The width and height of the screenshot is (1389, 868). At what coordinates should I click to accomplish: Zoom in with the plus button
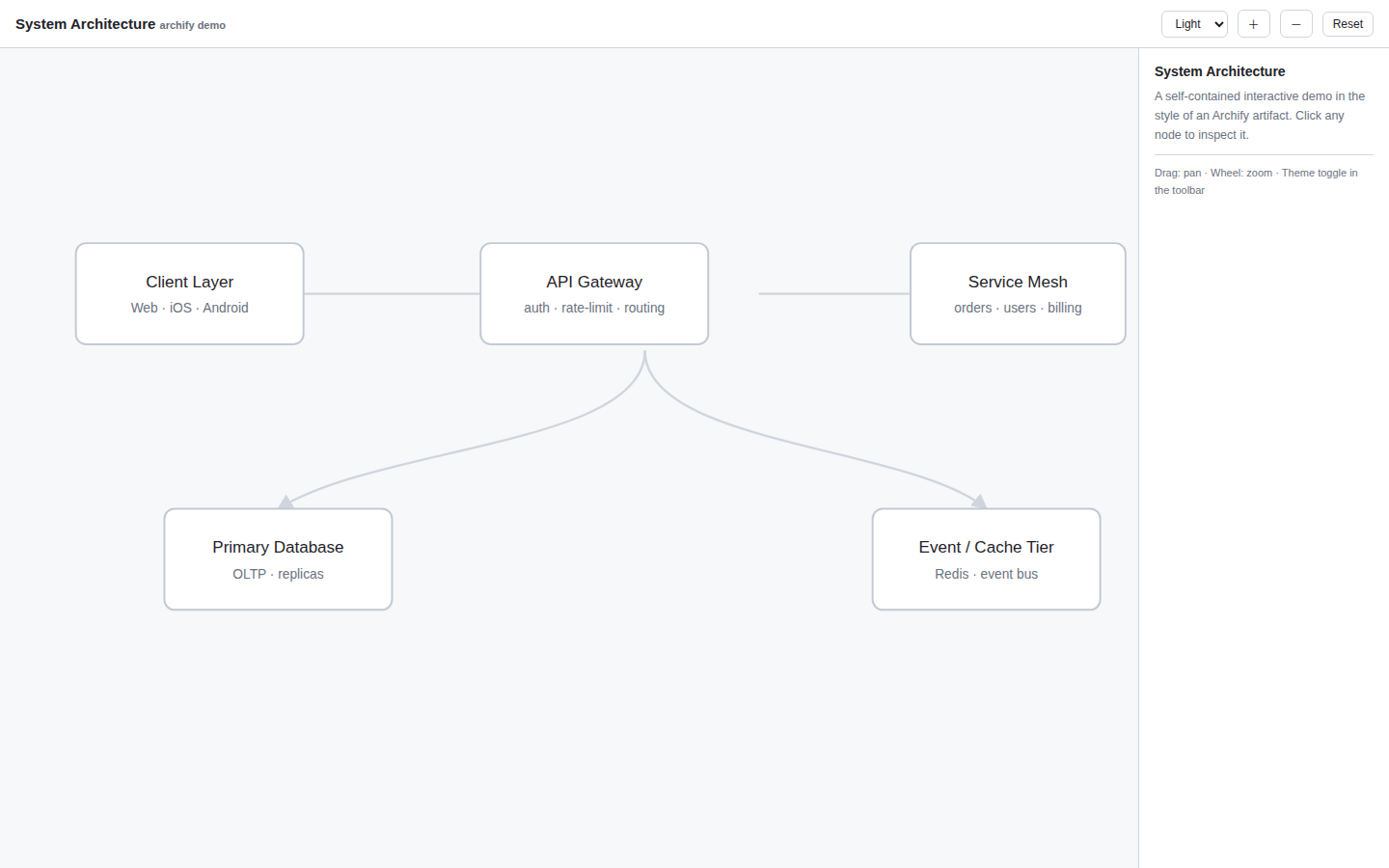click(1253, 24)
